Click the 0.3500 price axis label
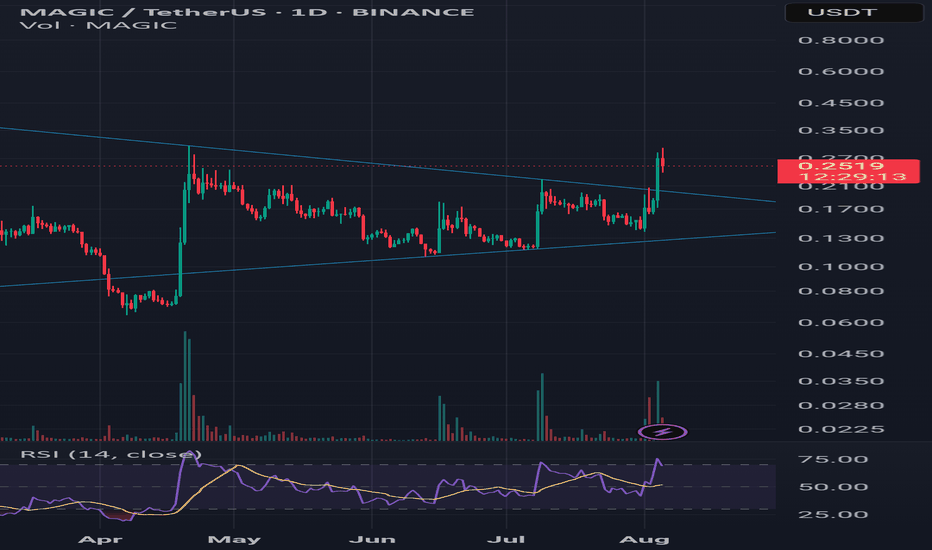Screen dimensions: 932x550 pyautogui.click(x=840, y=130)
